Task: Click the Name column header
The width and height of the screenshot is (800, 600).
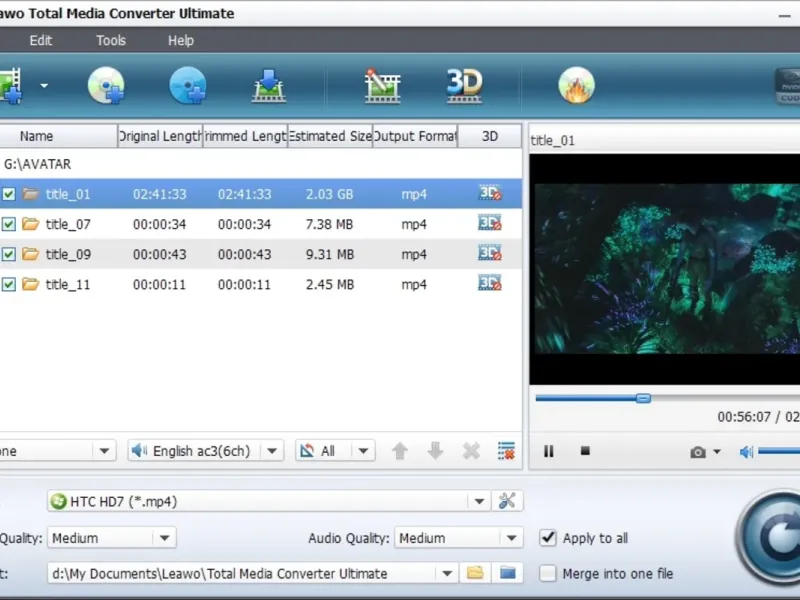Action: click(x=58, y=136)
